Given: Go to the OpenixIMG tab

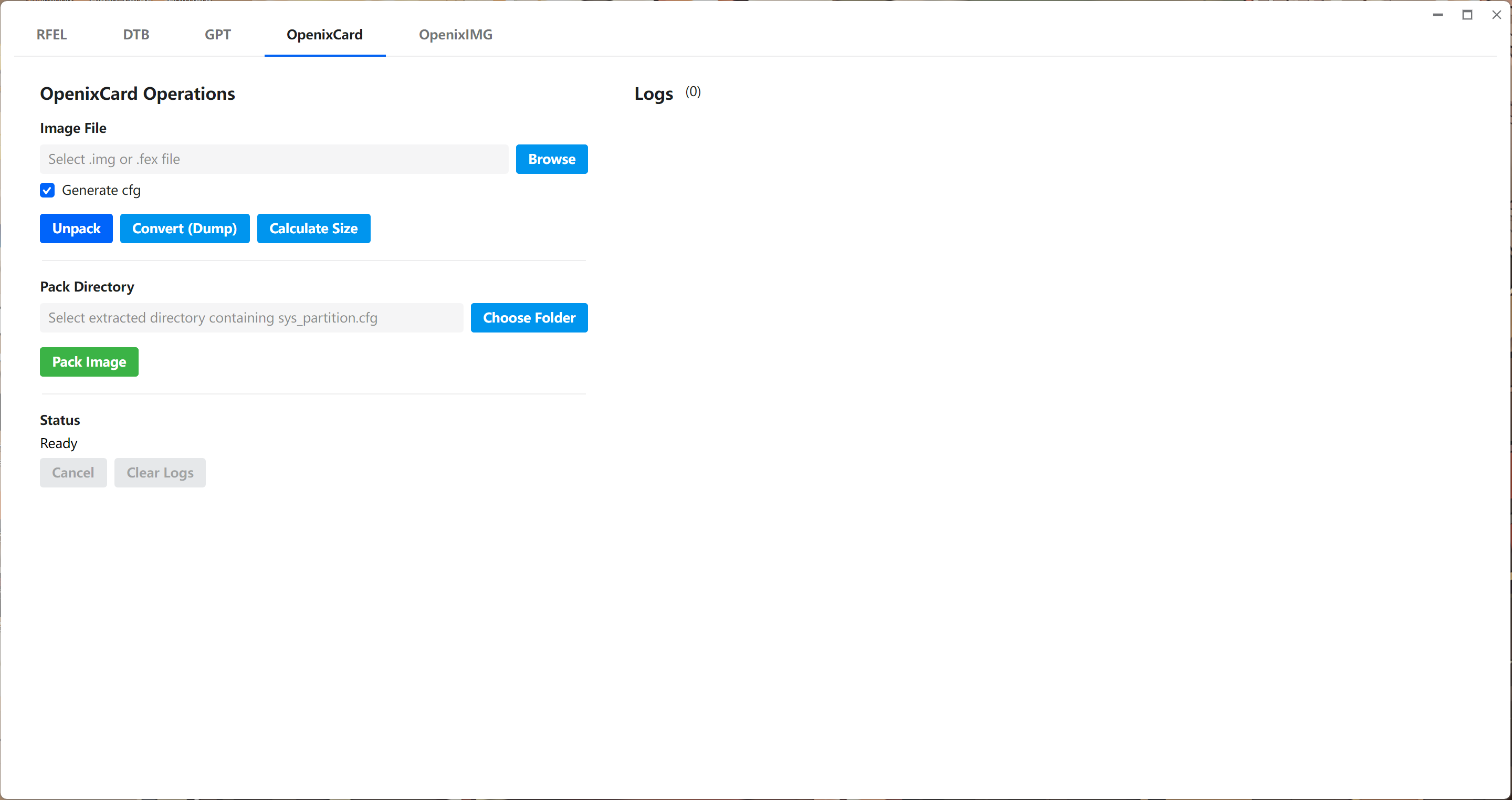Looking at the screenshot, I should click(x=456, y=35).
